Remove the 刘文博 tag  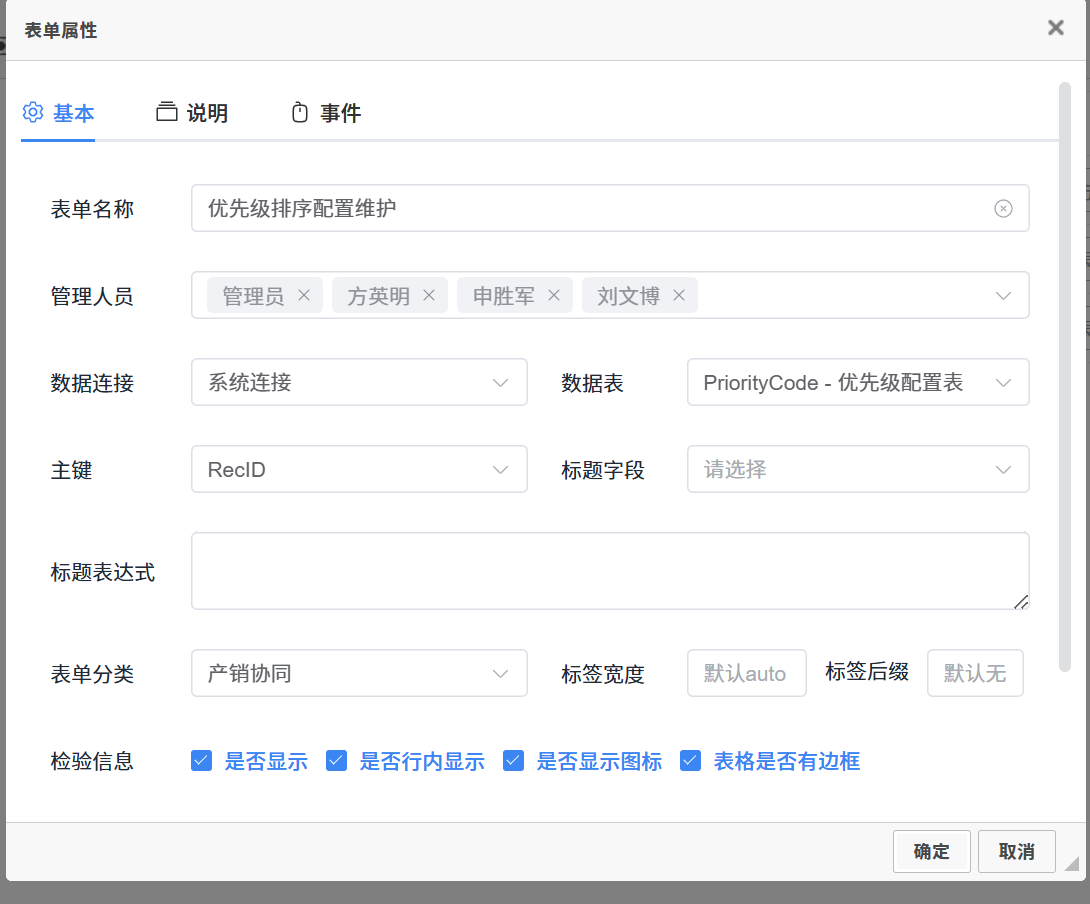[679, 296]
